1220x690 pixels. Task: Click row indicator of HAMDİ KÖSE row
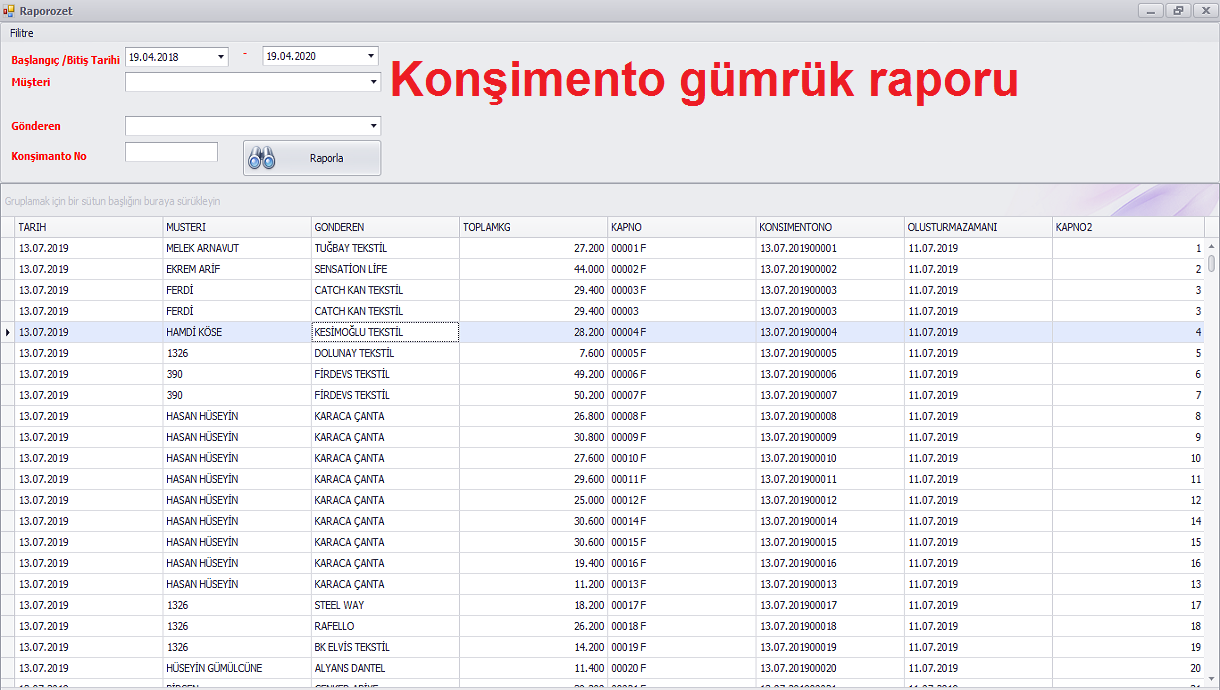tap(8, 332)
